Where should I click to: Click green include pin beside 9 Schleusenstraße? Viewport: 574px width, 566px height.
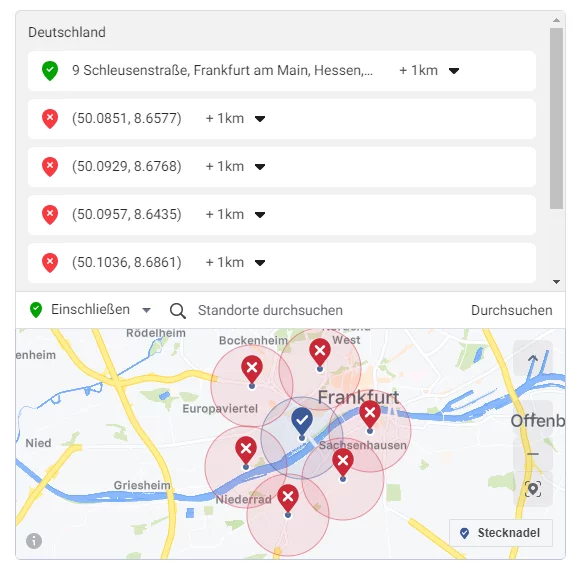tap(50, 70)
